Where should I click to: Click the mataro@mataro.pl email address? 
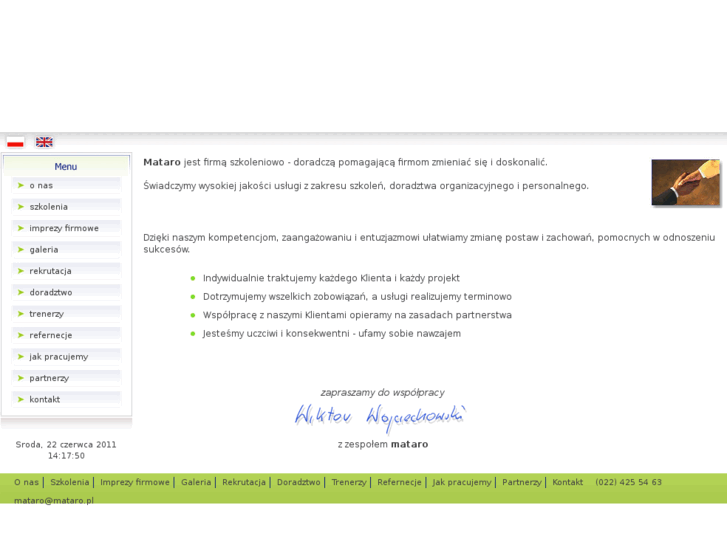pos(54,500)
